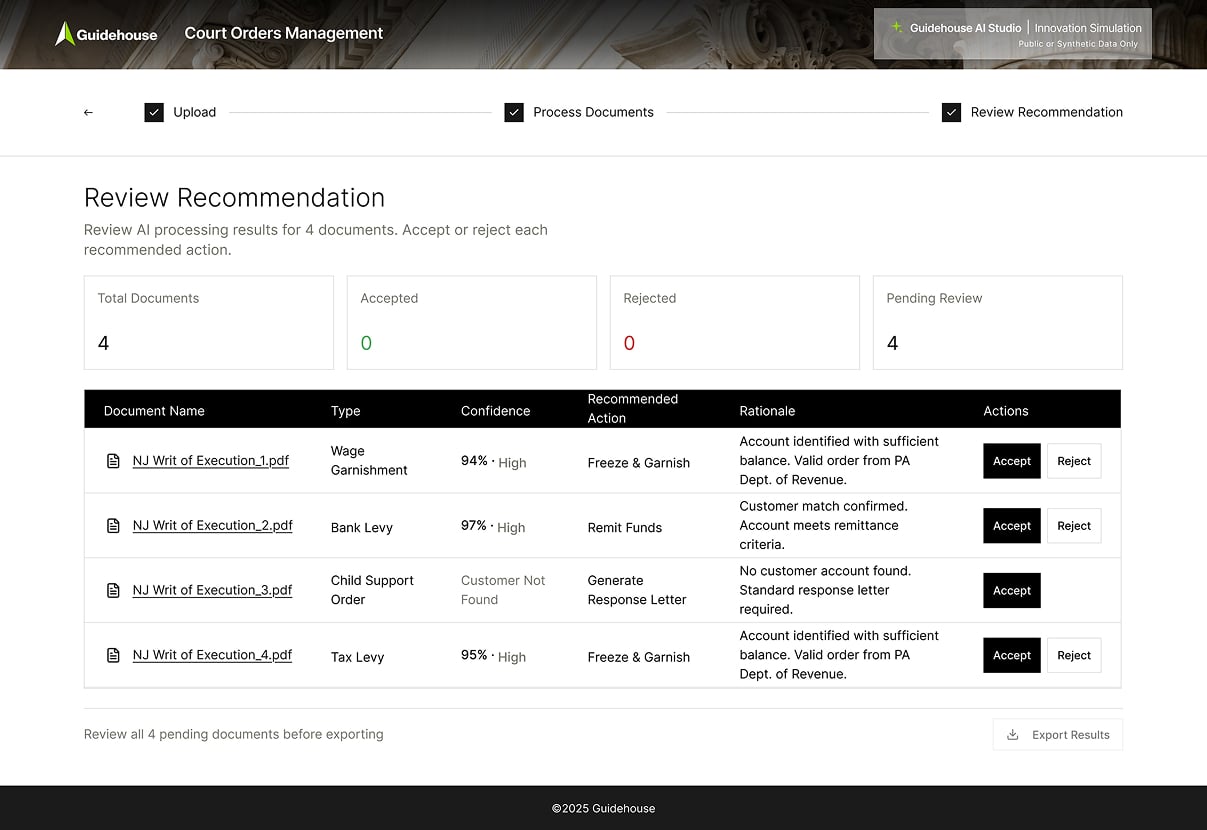
Task: Click the document icon beside NJ Writ of Execution_3.pdf
Action: [112, 590]
